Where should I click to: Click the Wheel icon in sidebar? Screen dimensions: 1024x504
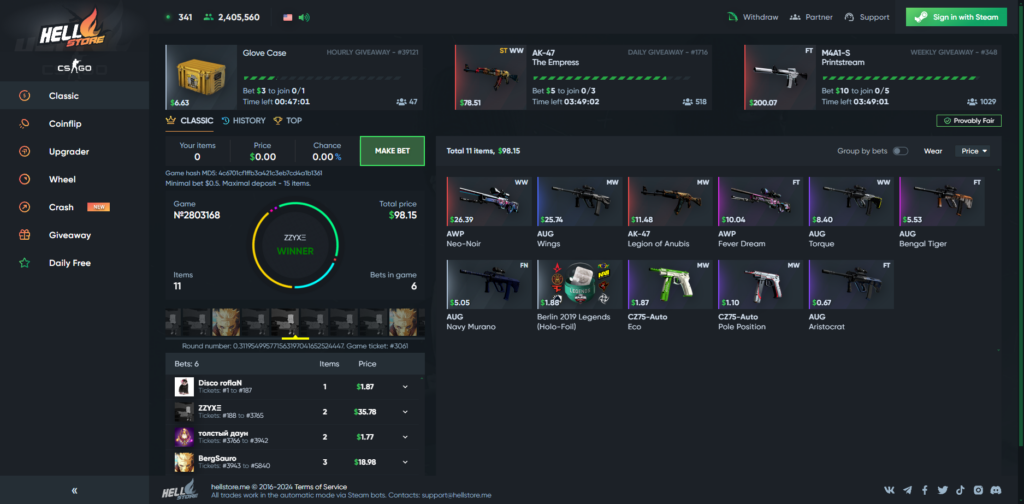[x=24, y=180]
